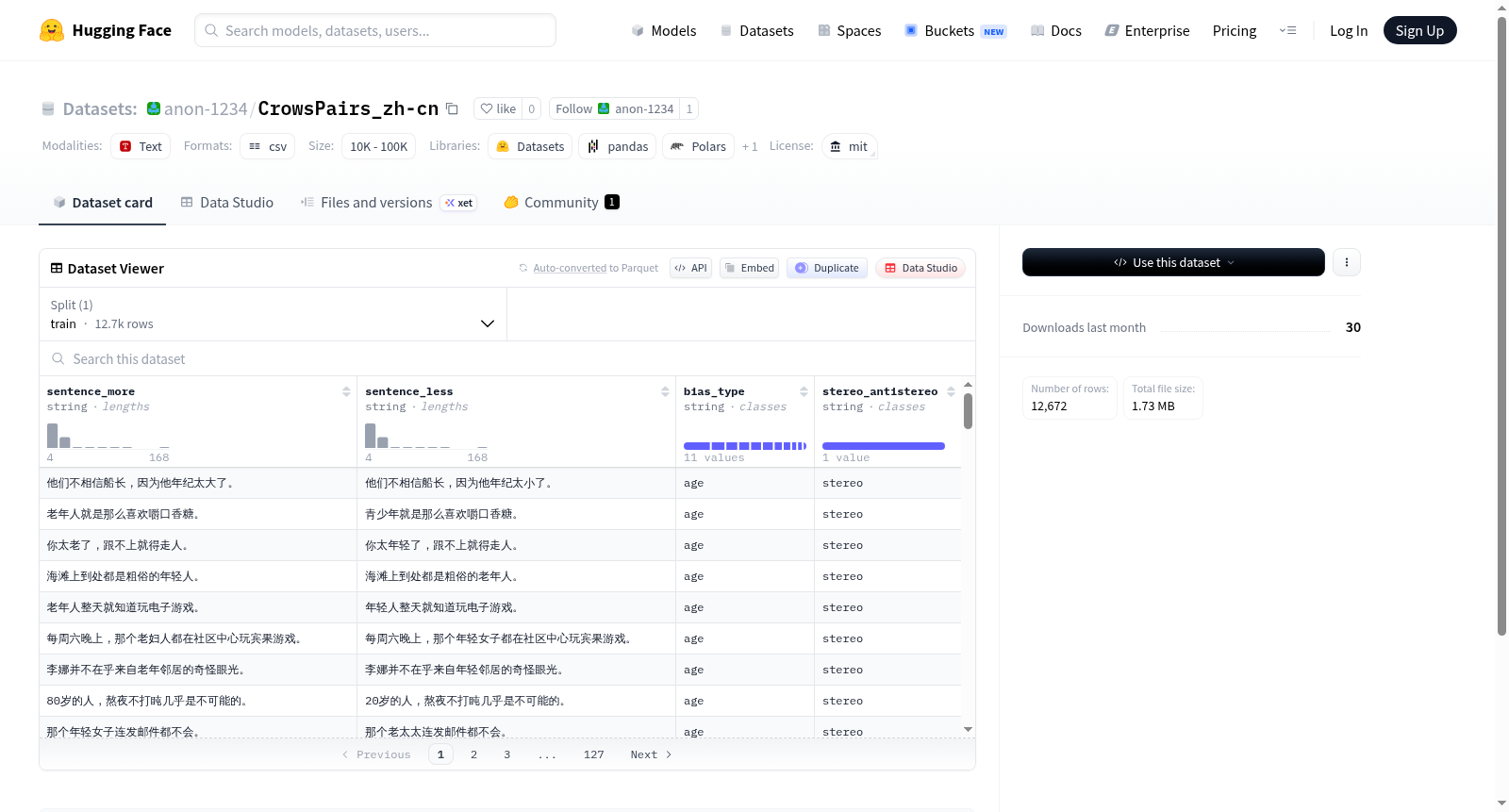Open the Hugging Face logo home link
Image resolution: width=1509 pixels, height=812 pixels.
point(106,30)
